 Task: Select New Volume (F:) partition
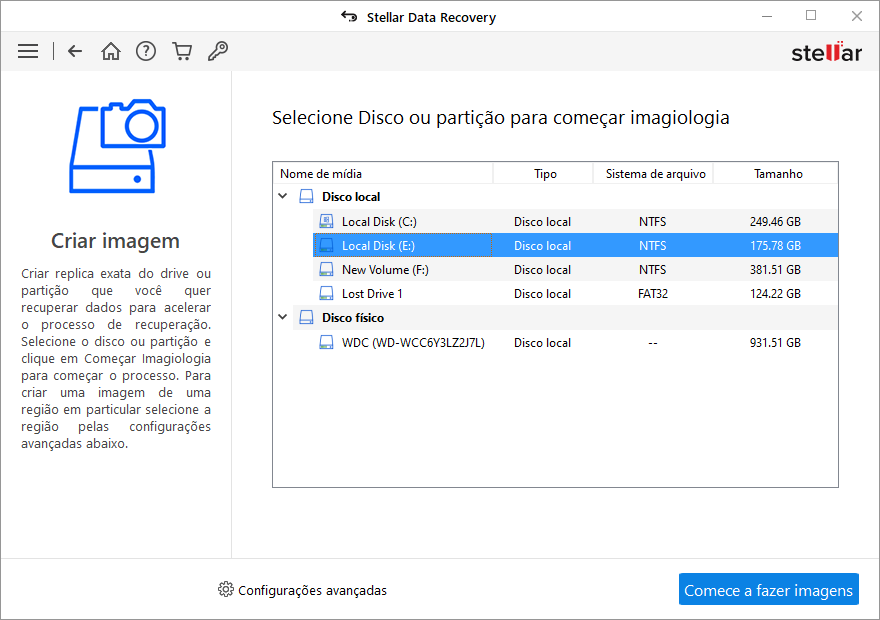point(575,269)
